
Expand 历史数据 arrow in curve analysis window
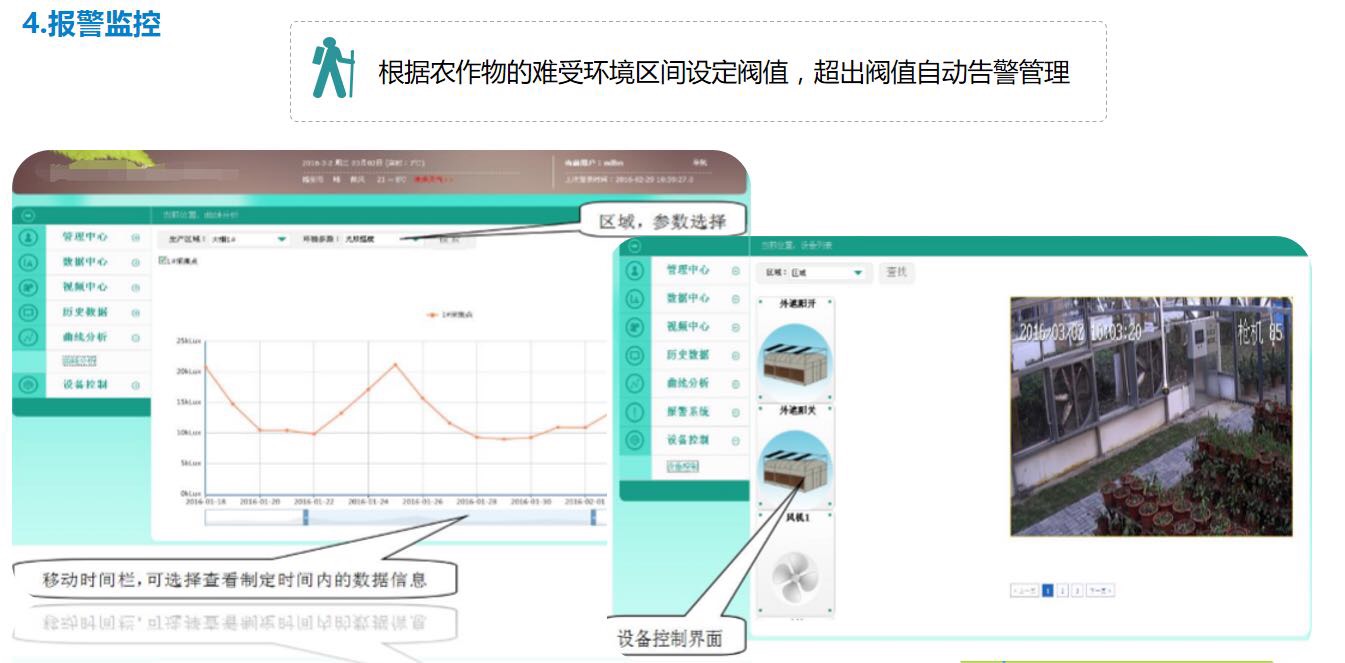pyautogui.click(x=135, y=312)
